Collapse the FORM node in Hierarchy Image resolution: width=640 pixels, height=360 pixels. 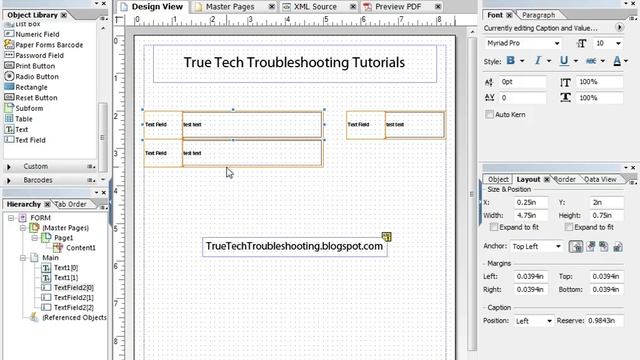point(11,218)
